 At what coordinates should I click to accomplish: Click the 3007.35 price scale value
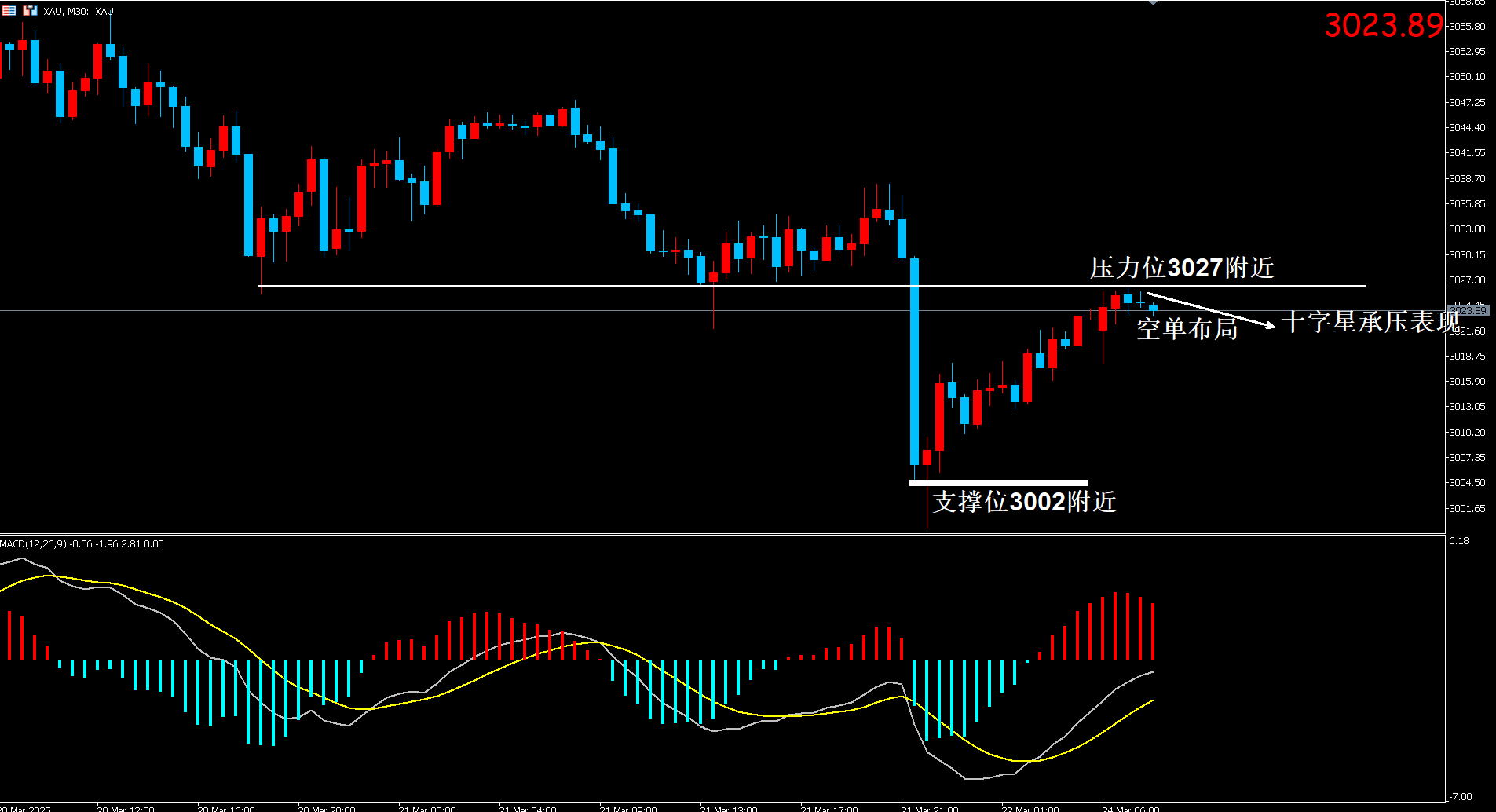tap(1467, 457)
